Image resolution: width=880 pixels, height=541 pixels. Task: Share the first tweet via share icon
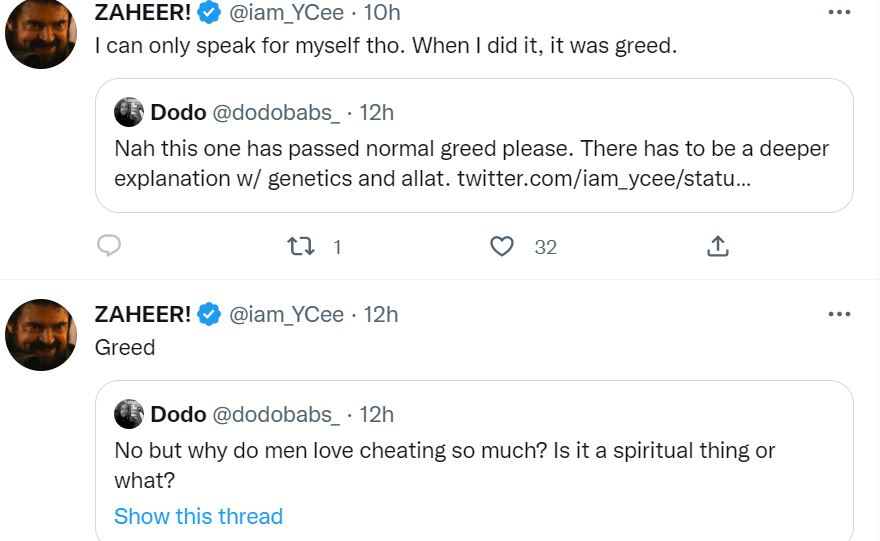click(717, 246)
